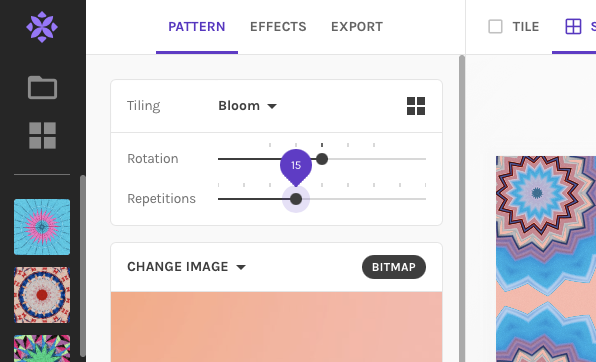The width and height of the screenshot is (596, 362).
Task: Click the grid icon next to TILE
Action: click(573, 27)
